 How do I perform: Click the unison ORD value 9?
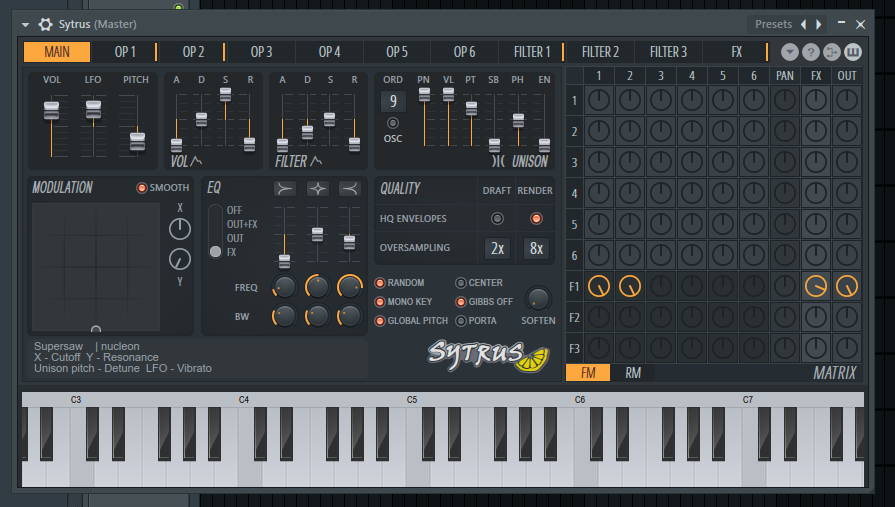tap(393, 102)
